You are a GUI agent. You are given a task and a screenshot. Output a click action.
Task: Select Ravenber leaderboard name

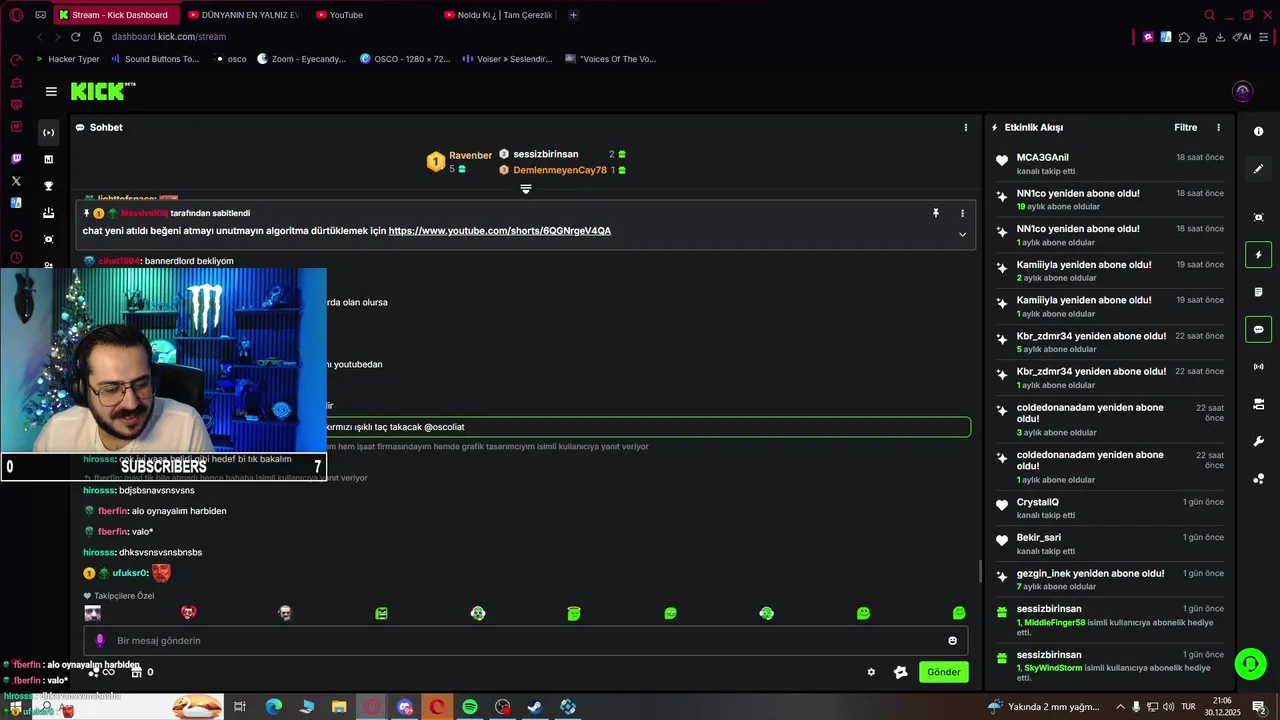(x=470, y=155)
